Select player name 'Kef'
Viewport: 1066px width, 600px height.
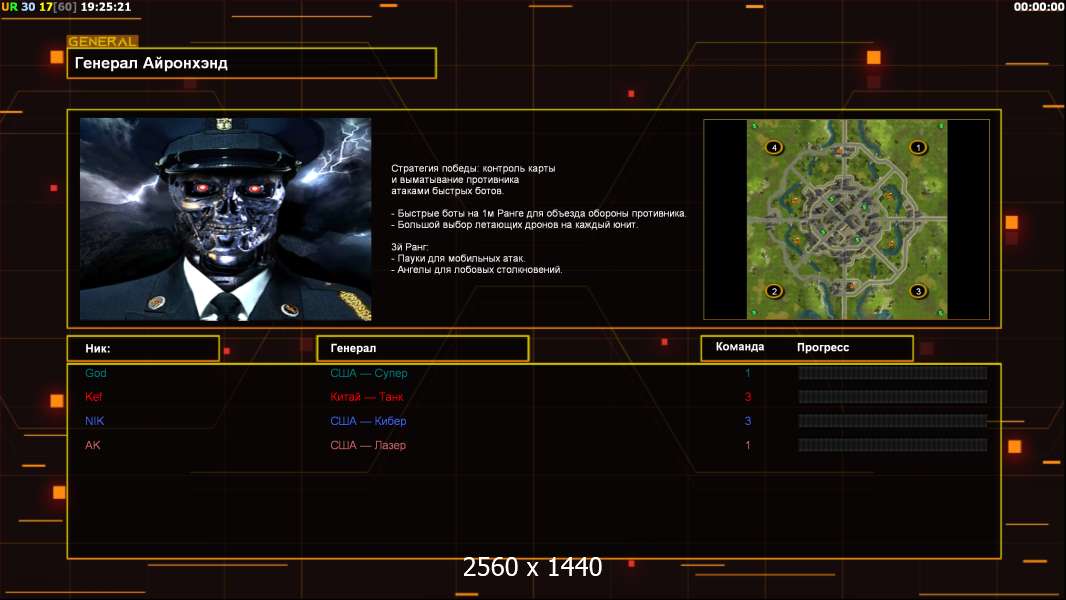pos(94,397)
